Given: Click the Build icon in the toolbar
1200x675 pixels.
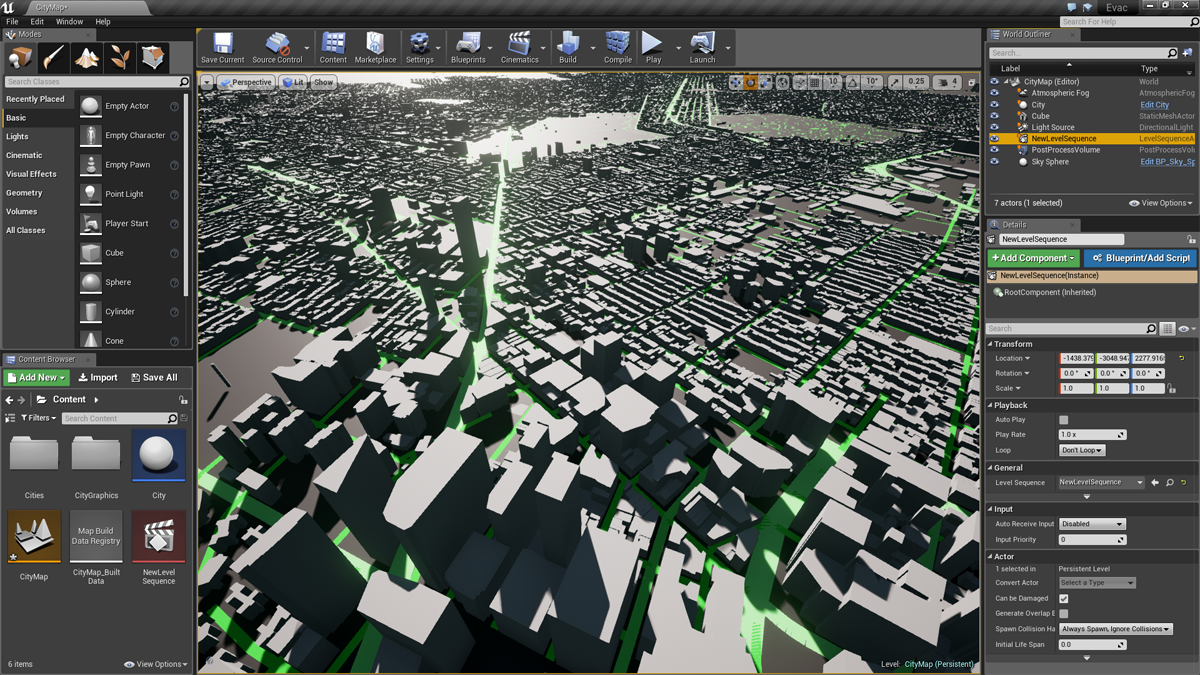Looking at the screenshot, I should pyautogui.click(x=569, y=44).
